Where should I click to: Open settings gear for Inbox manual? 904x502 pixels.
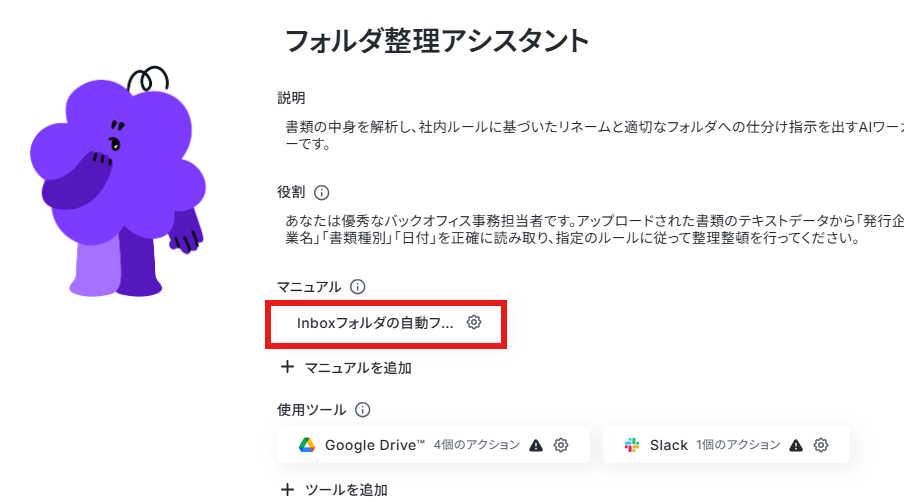coord(474,322)
